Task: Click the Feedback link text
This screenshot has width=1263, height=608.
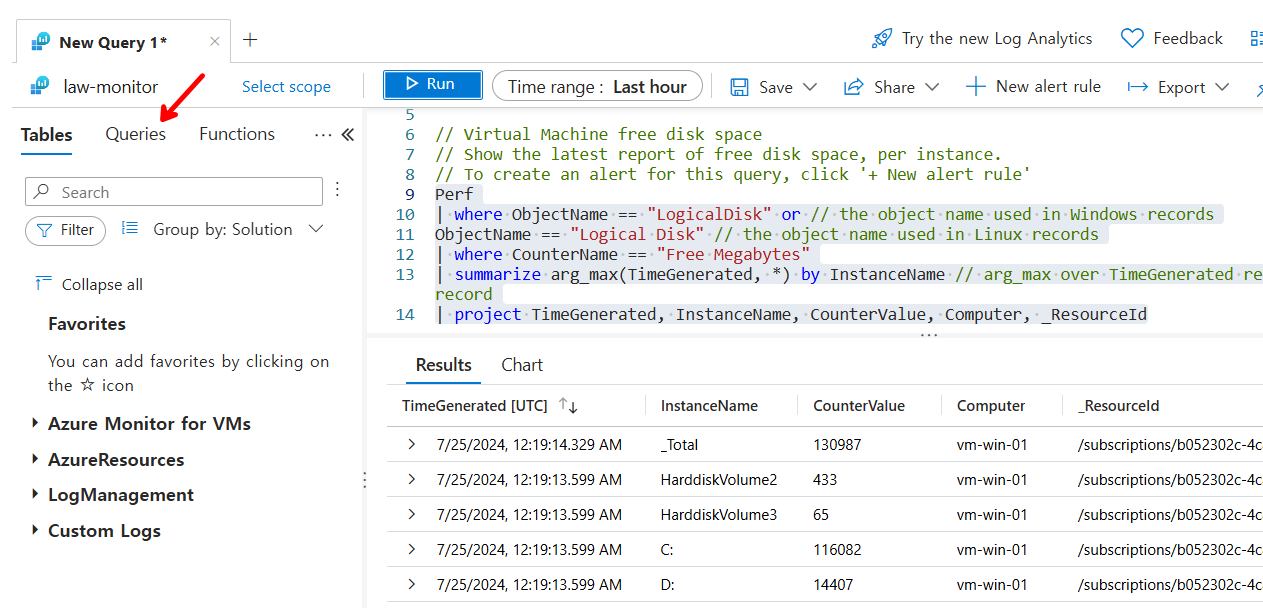Action: click(1188, 39)
